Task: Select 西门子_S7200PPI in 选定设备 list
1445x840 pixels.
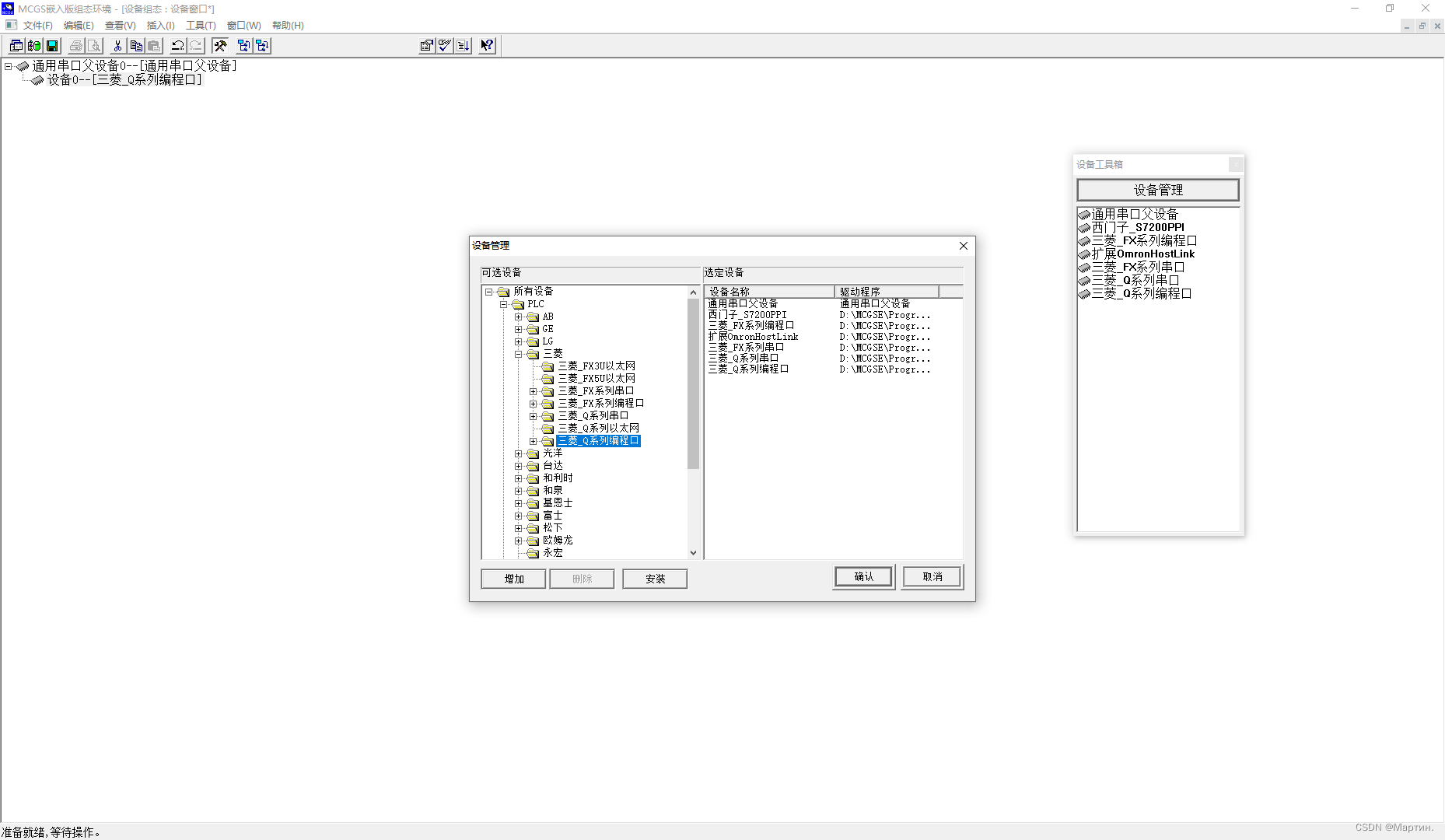Action: click(x=747, y=315)
